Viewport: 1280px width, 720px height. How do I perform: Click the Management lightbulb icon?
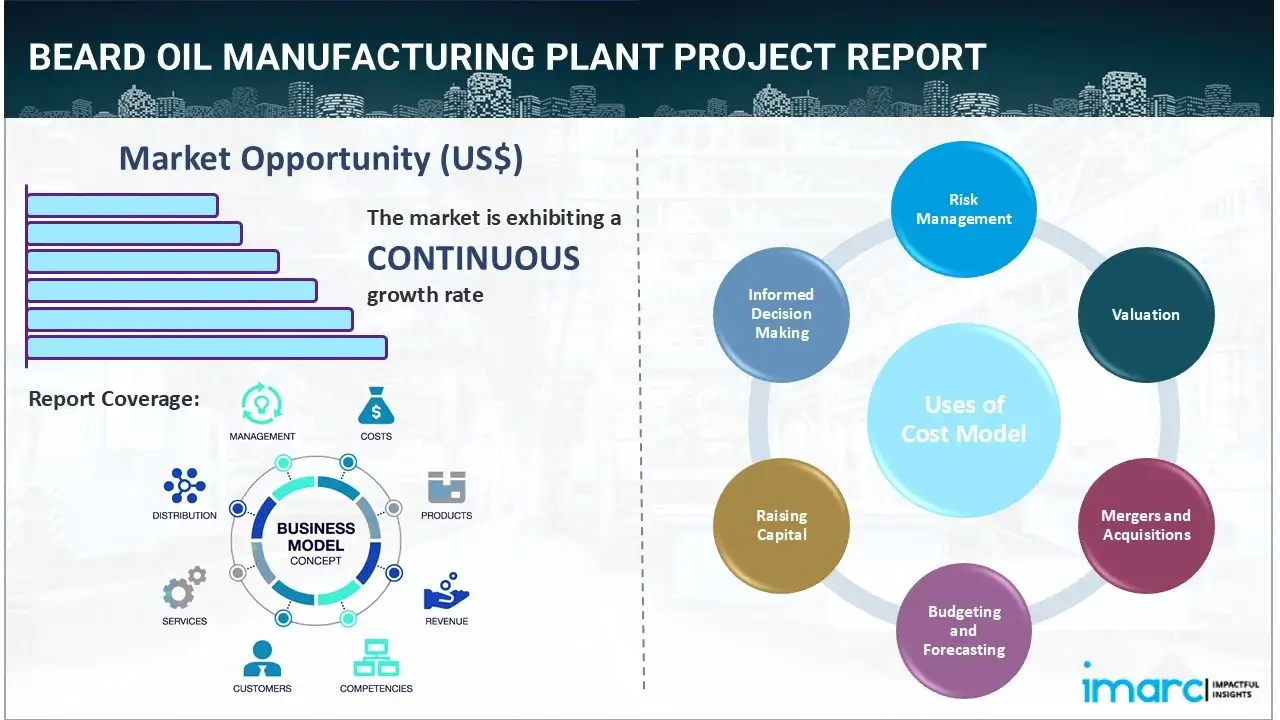262,404
